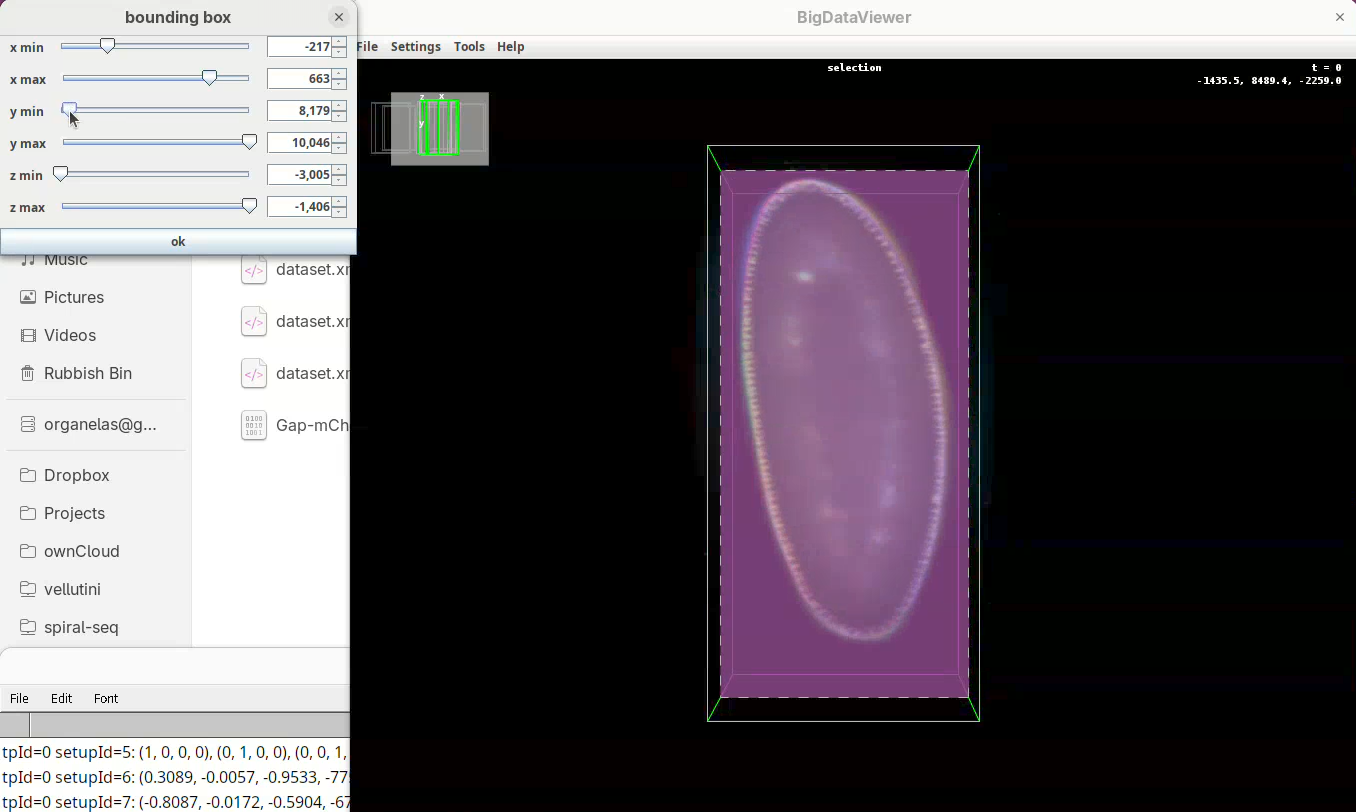Click the x max value input field
Image resolution: width=1356 pixels, height=812 pixels.
[x=300, y=79]
